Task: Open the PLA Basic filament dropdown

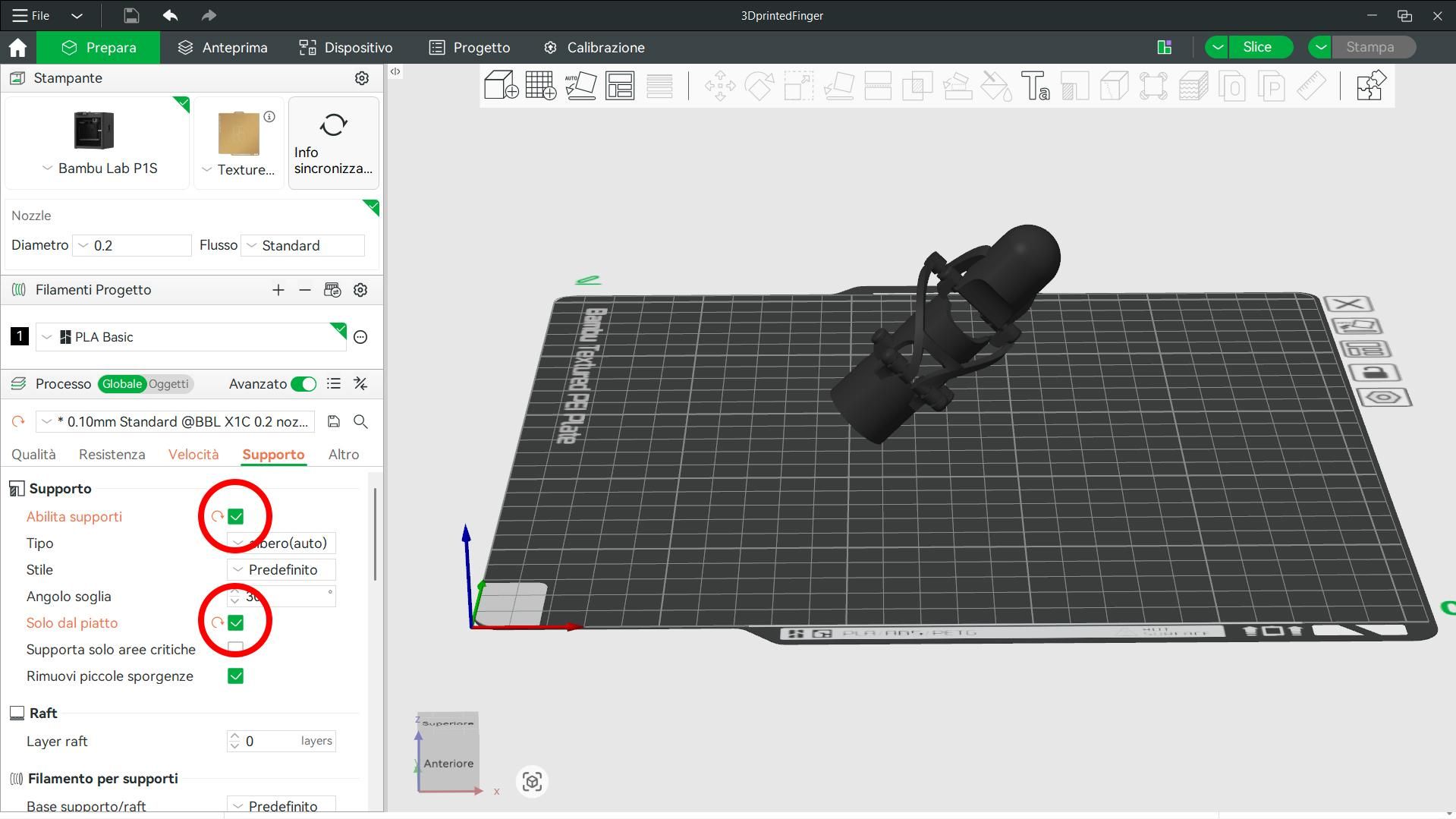Action: click(191, 337)
